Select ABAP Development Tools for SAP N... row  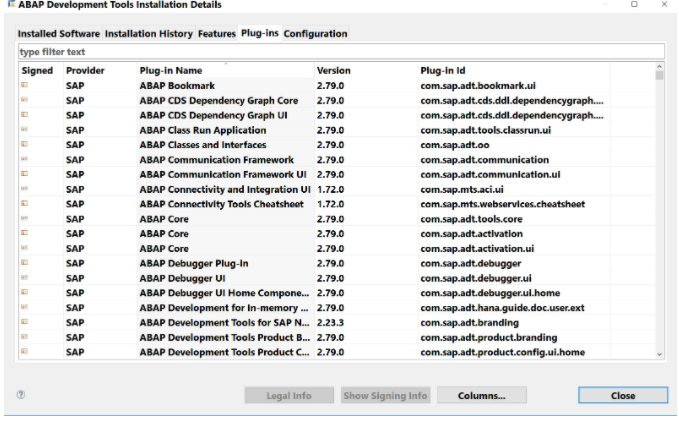tap(337, 323)
